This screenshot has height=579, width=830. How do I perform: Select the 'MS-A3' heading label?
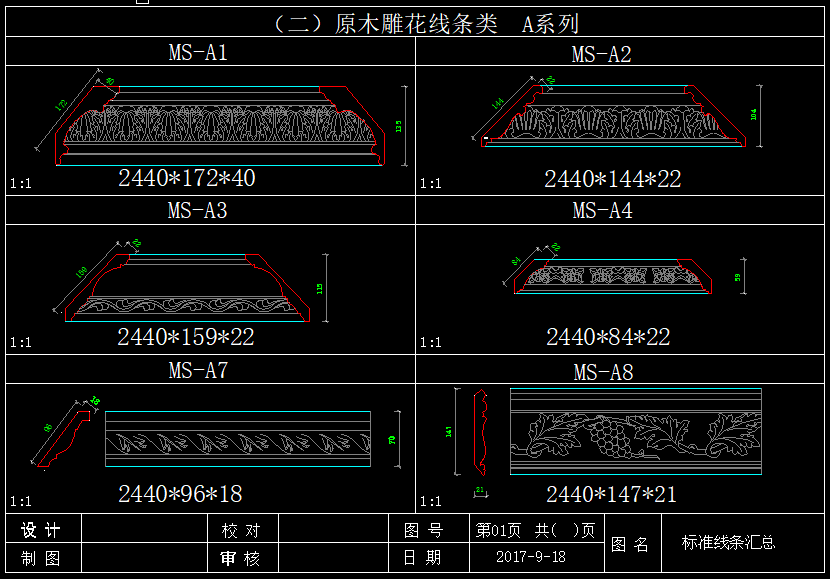197,211
